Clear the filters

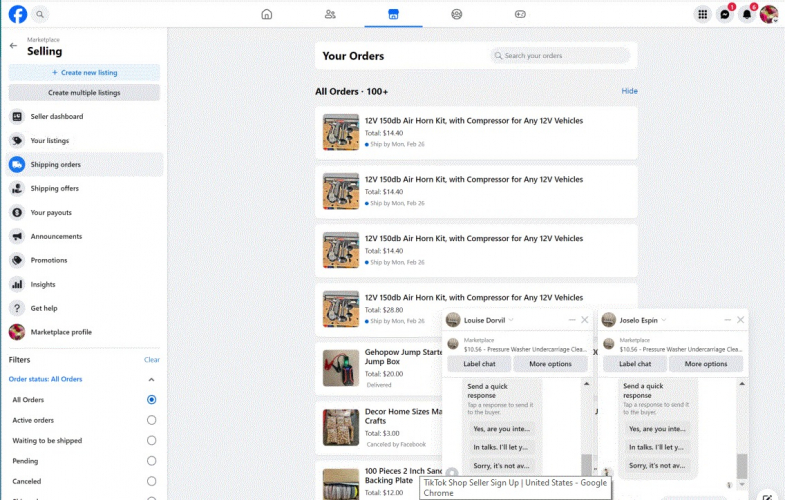coord(152,360)
